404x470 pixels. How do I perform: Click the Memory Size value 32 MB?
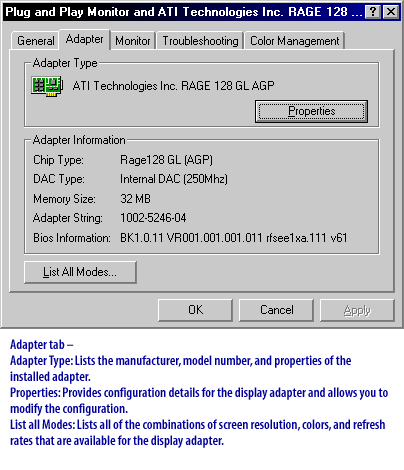coord(135,199)
